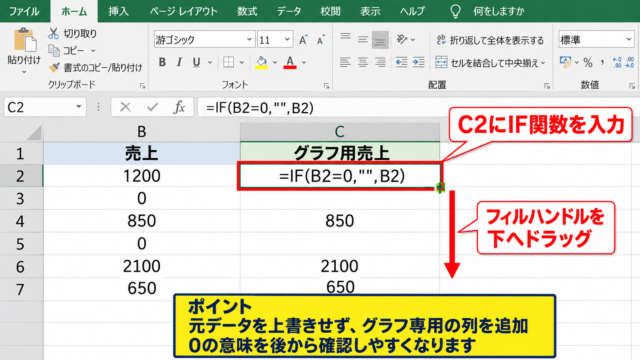Expand Copy options arrow
This screenshot has height=360, width=640.
point(93,51)
